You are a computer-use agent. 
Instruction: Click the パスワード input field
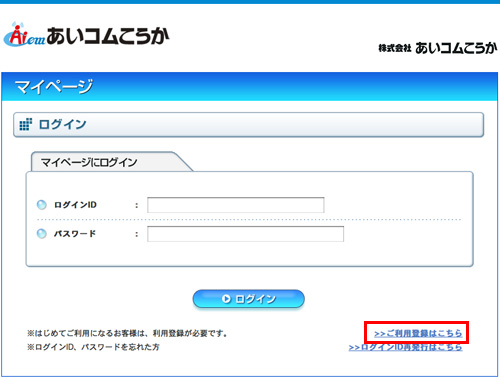pyautogui.click(x=245, y=234)
